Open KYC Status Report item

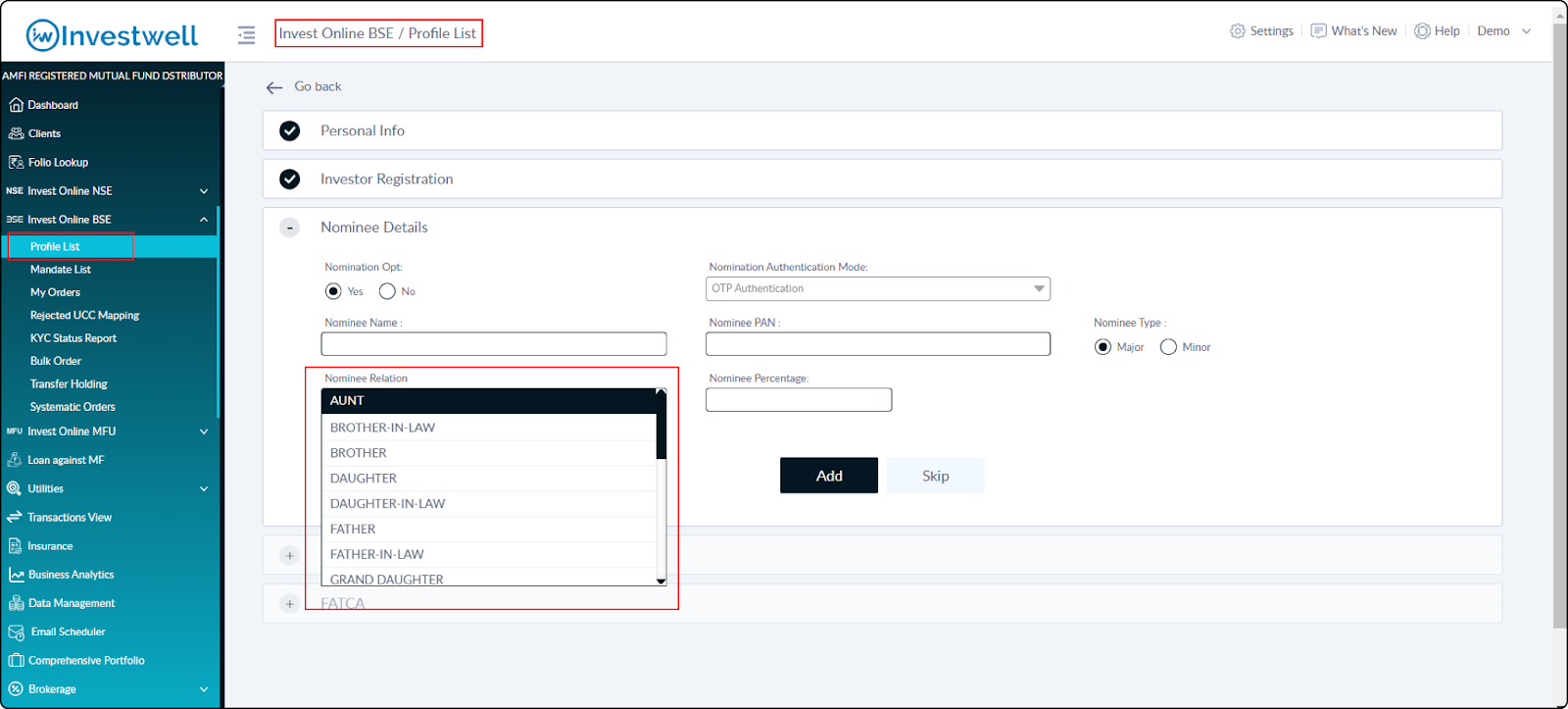point(73,338)
